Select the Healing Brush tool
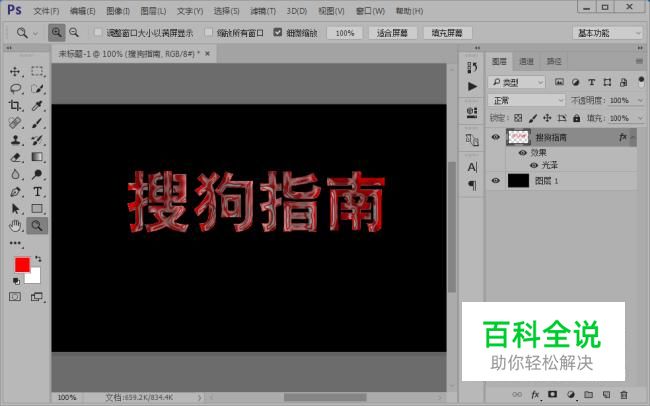The image size is (650, 406). click(x=15, y=123)
